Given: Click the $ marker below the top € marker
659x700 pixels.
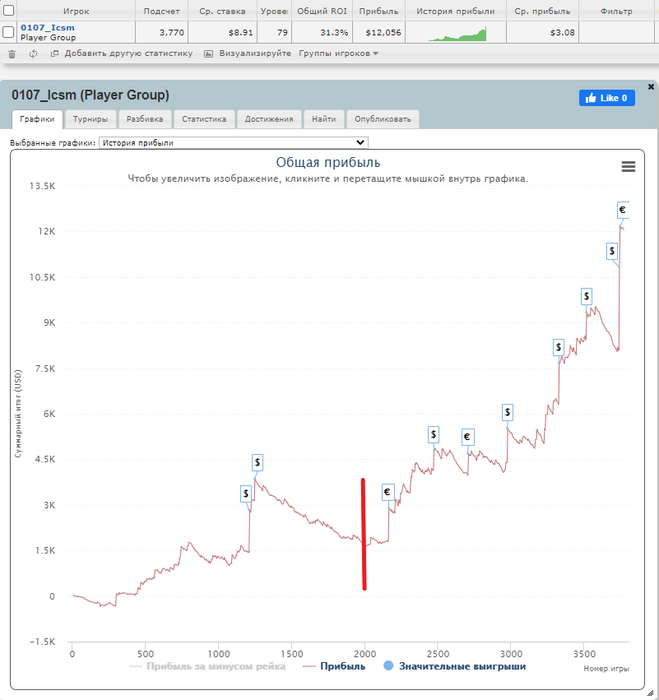Looking at the screenshot, I should (612, 251).
